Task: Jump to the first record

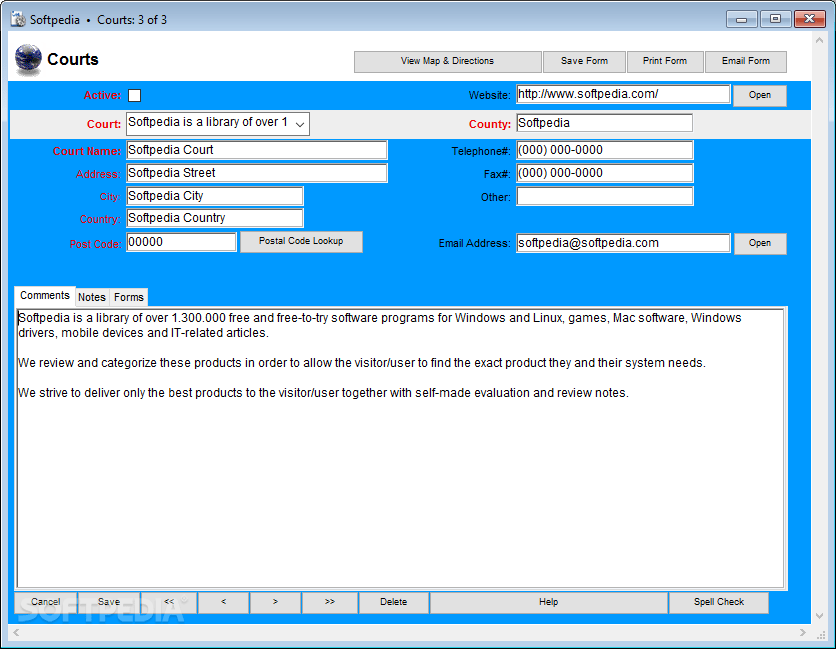Action: pyautogui.click(x=169, y=602)
